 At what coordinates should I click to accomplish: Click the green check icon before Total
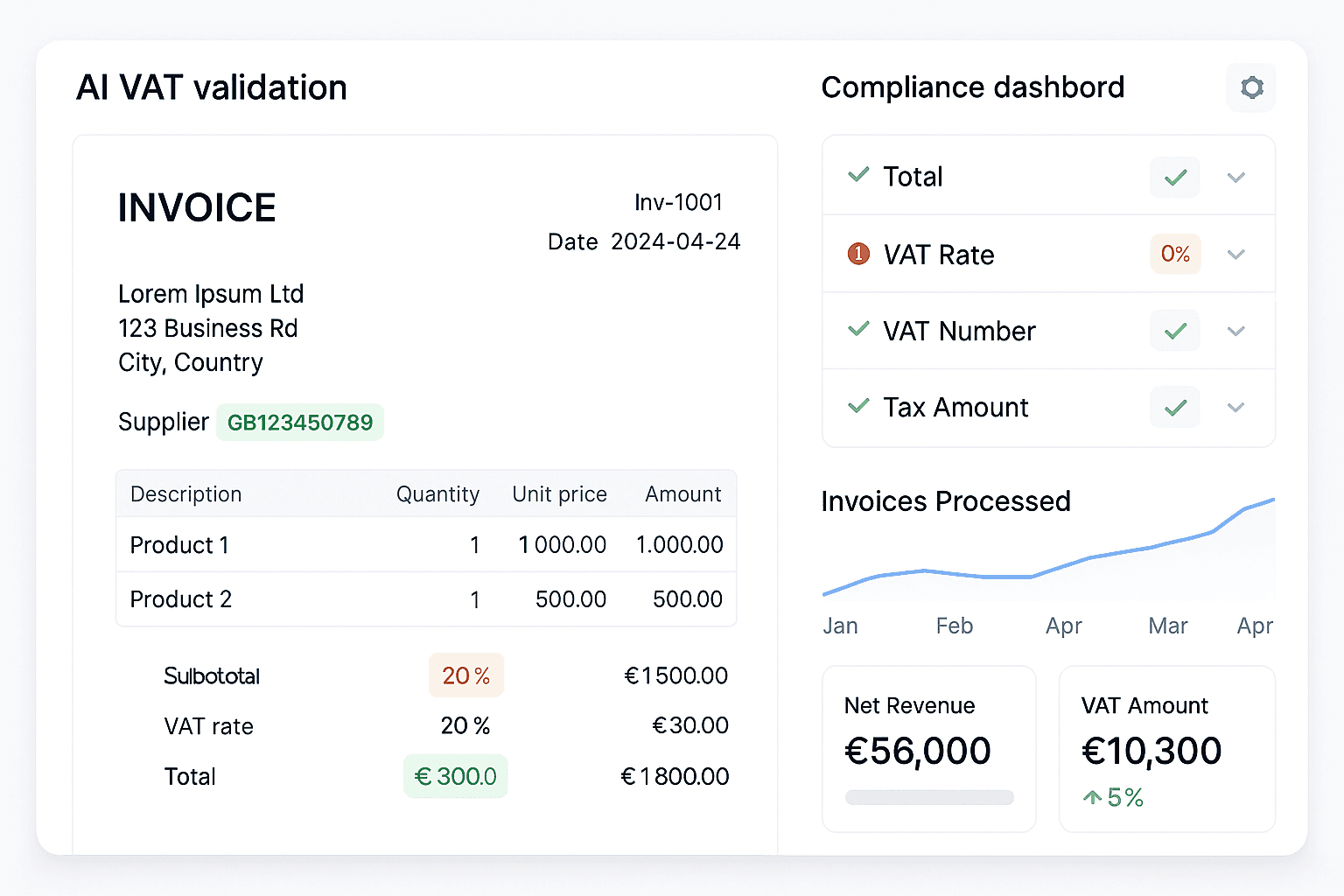pyautogui.click(x=859, y=175)
